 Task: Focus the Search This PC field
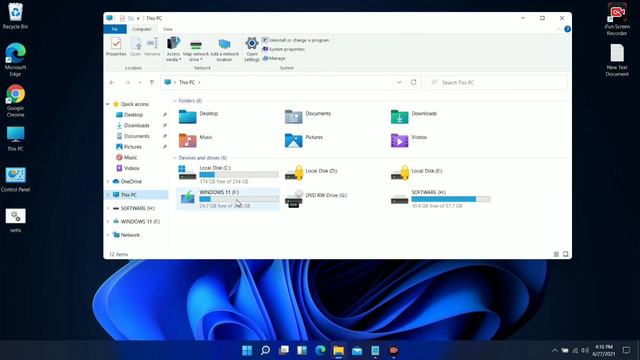pos(496,82)
